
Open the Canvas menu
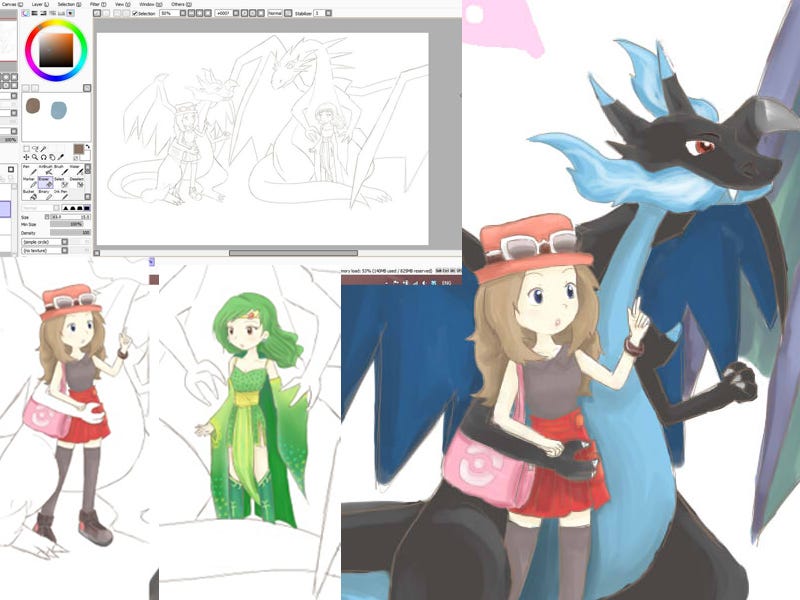(x=12, y=4)
